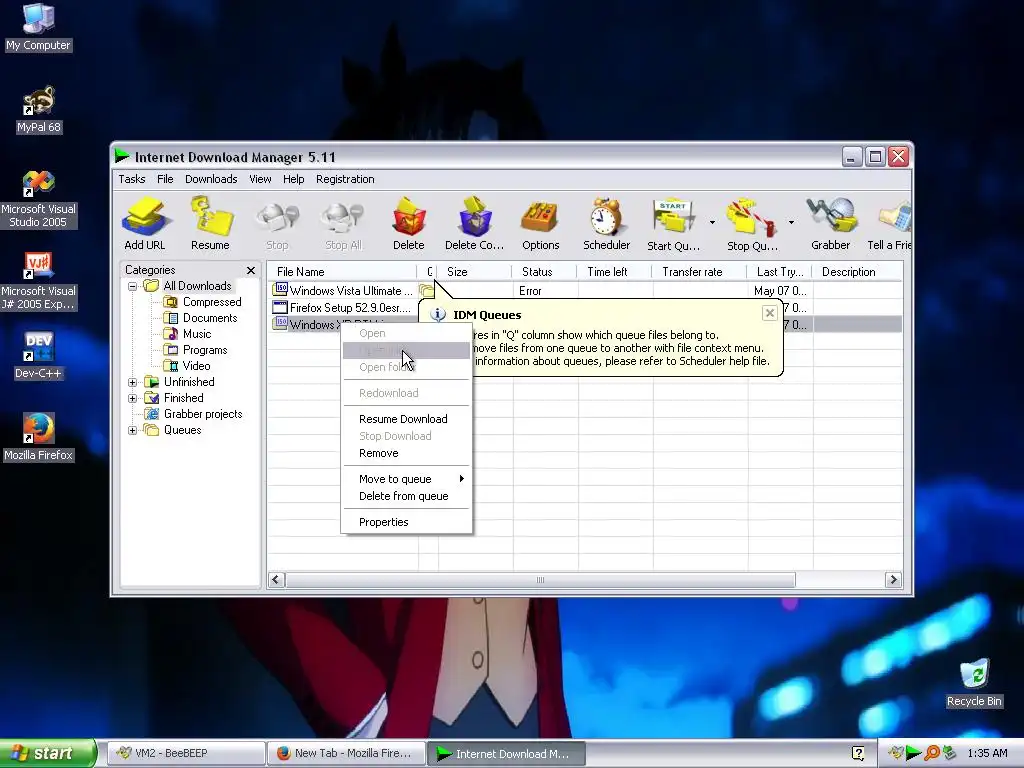Click the IDM icon in system tray

coord(914,753)
